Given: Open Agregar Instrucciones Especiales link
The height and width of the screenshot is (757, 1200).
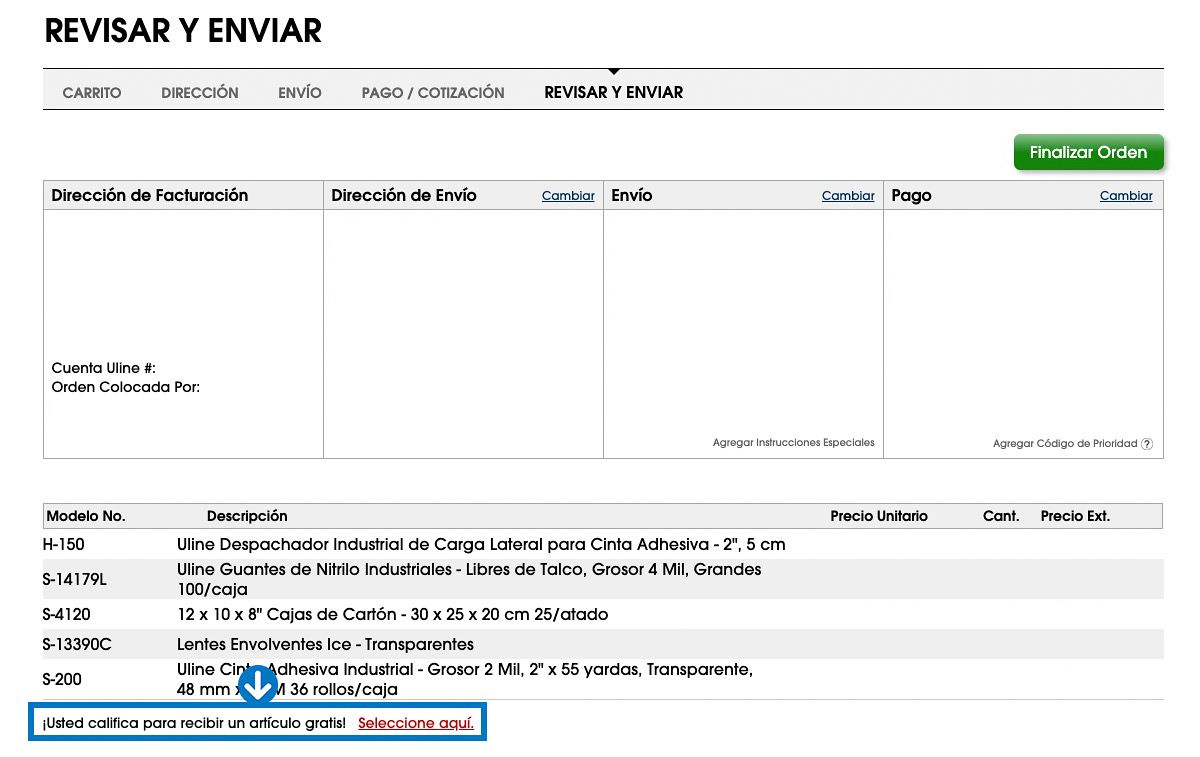Looking at the screenshot, I should click(x=794, y=442).
